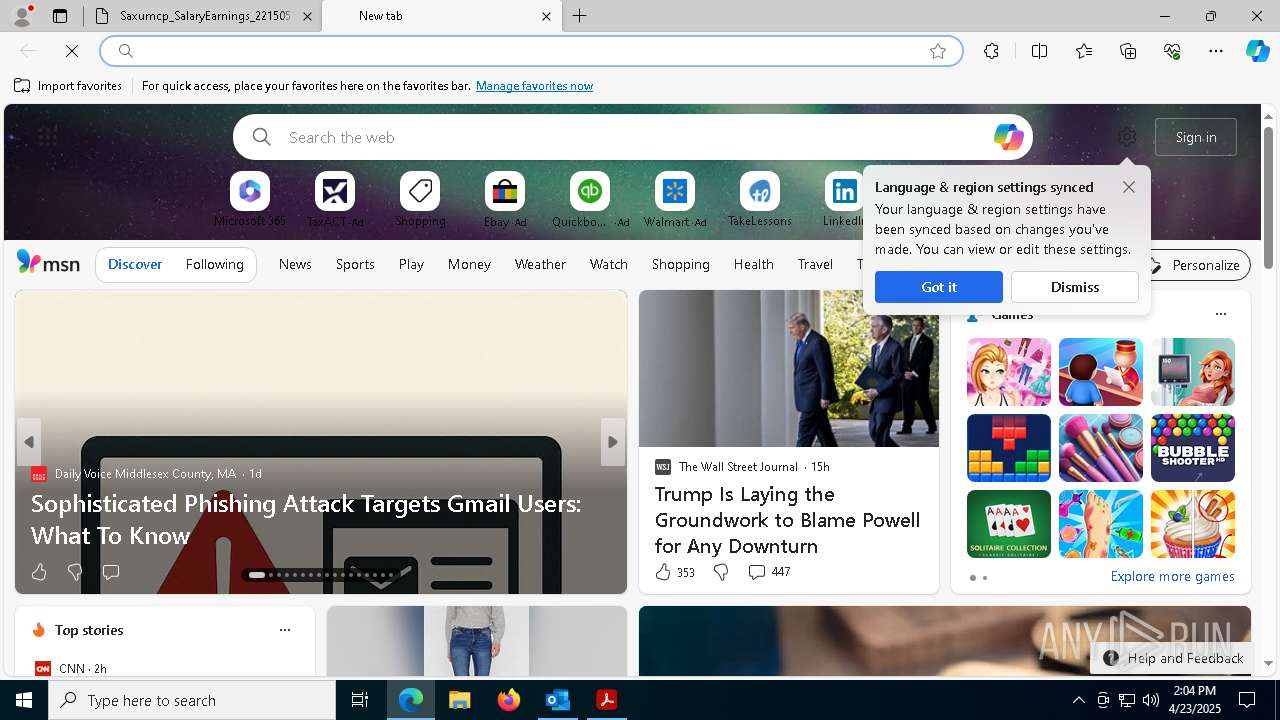Dislike the Trump Powell article
The height and width of the screenshot is (720, 1280).
tap(721, 572)
